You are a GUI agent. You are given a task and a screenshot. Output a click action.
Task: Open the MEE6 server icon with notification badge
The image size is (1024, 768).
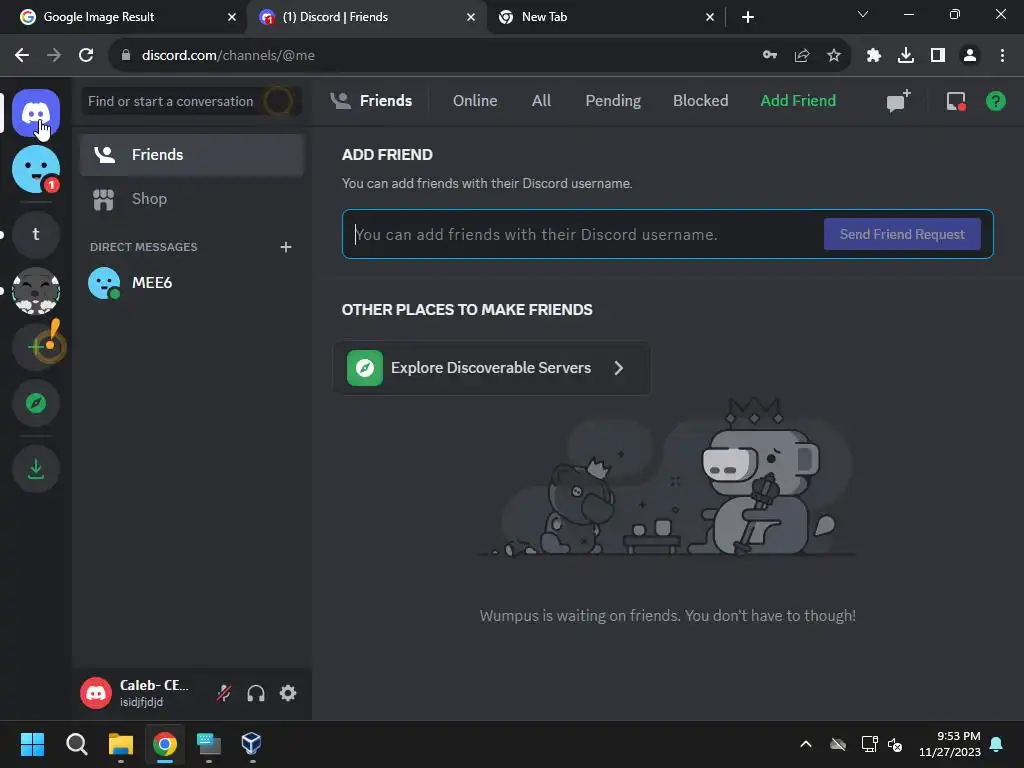coord(35,169)
